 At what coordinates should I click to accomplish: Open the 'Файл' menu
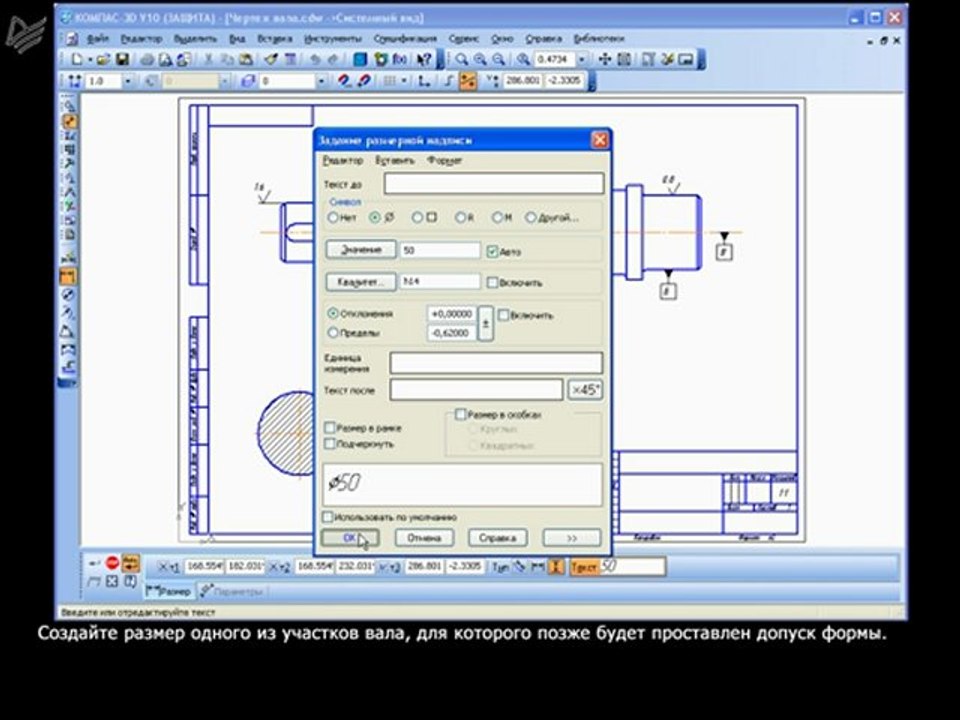coord(98,39)
